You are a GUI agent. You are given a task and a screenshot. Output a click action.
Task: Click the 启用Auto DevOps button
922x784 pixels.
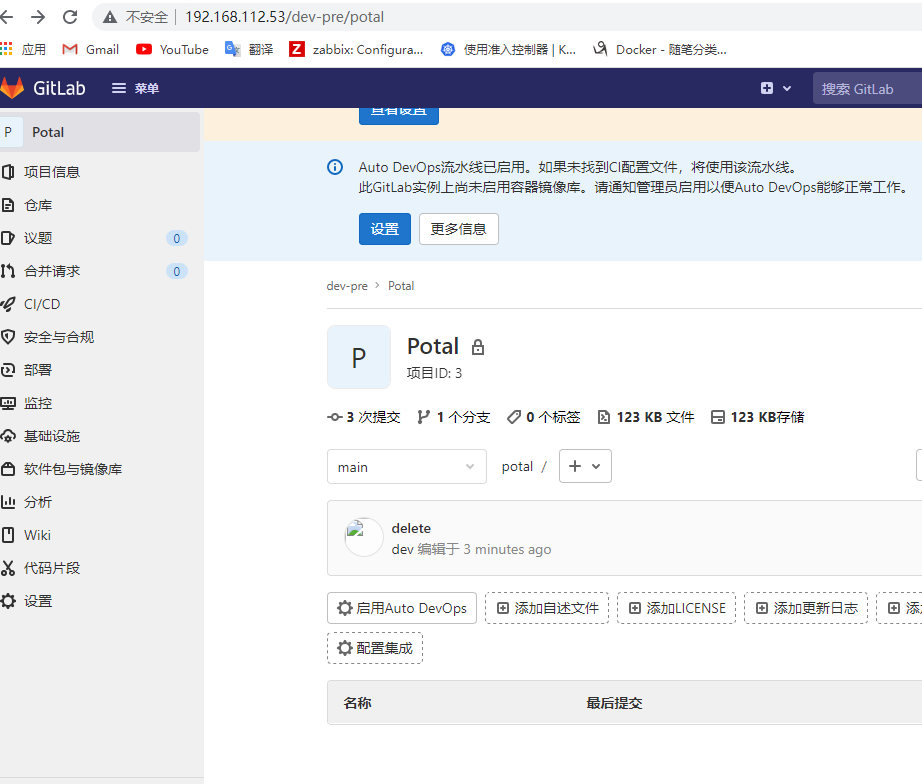401,608
